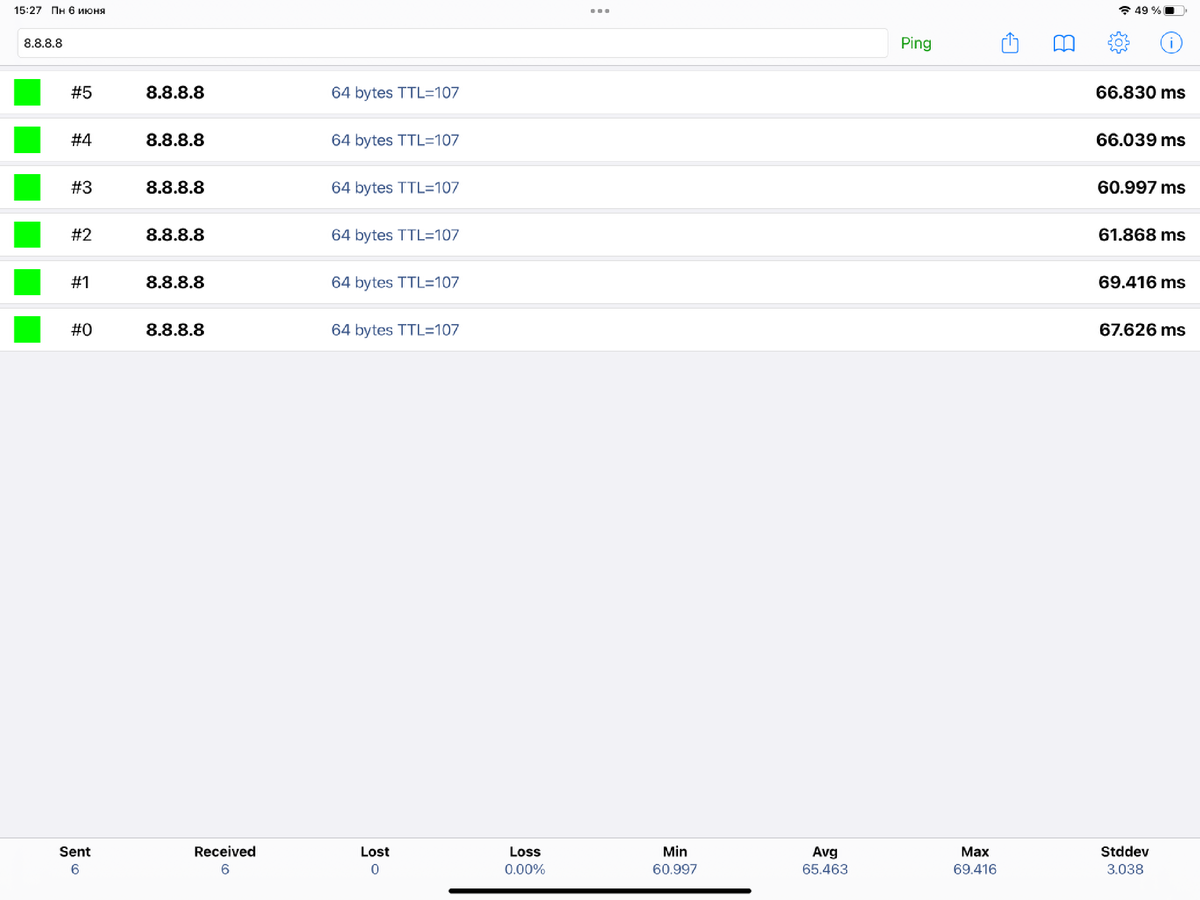The width and height of the screenshot is (1200, 900).
Task: Select the 61.868 ms result
Action: coord(1141,235)
